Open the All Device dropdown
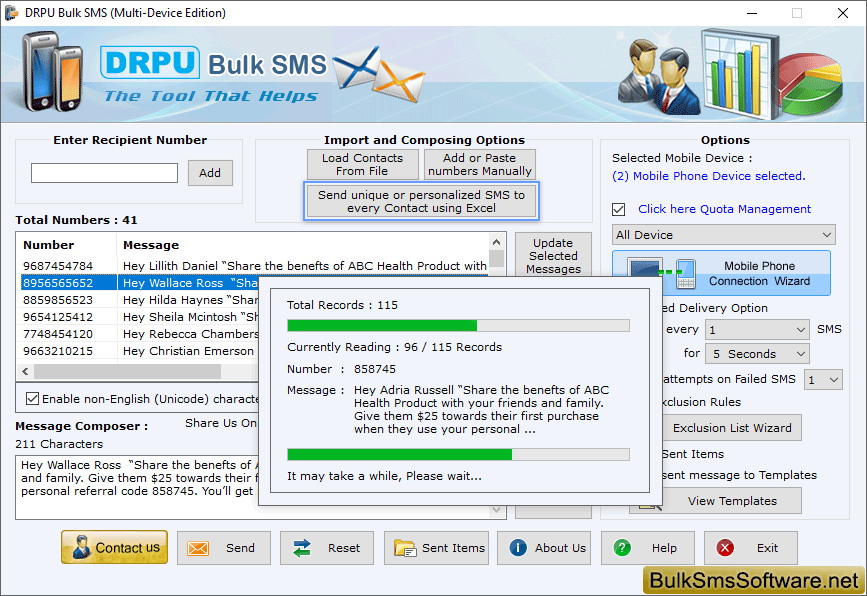Viewport: 867px width, 596px height. point(724,235)
